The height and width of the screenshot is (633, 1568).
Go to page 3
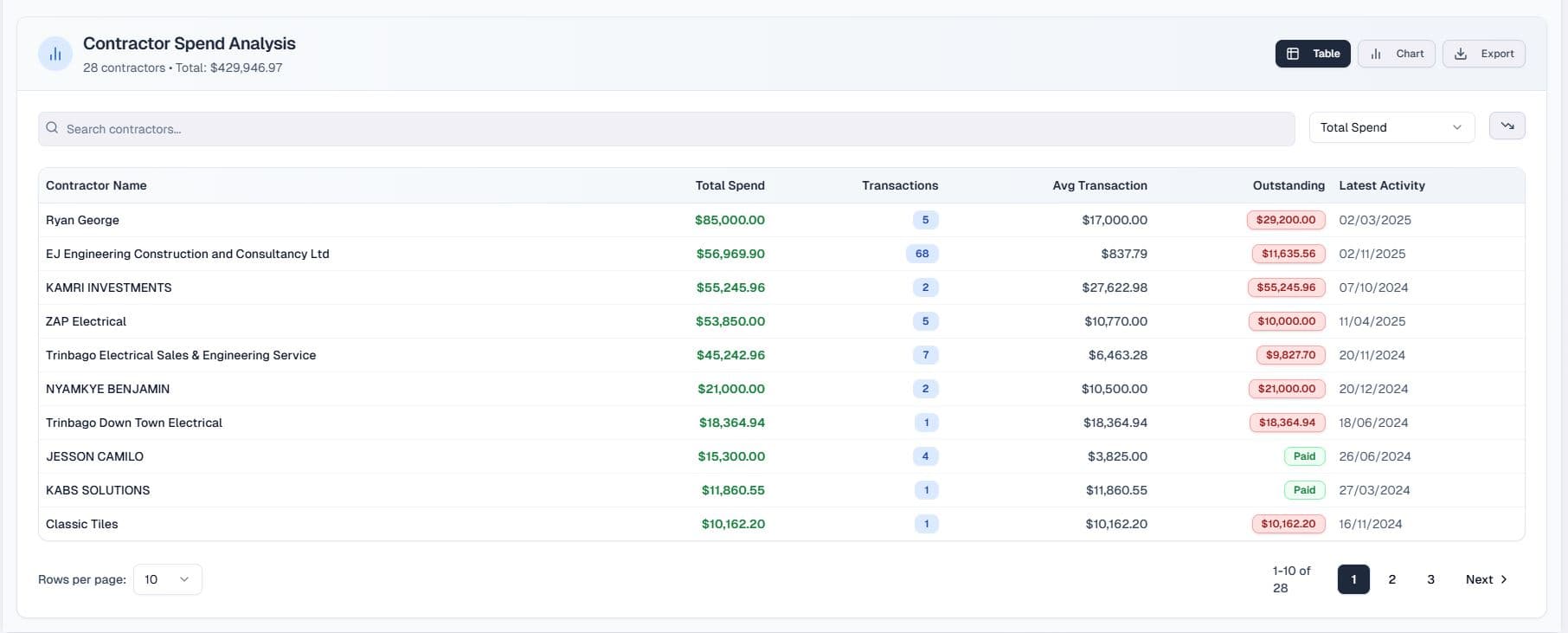click(1430, 579)
